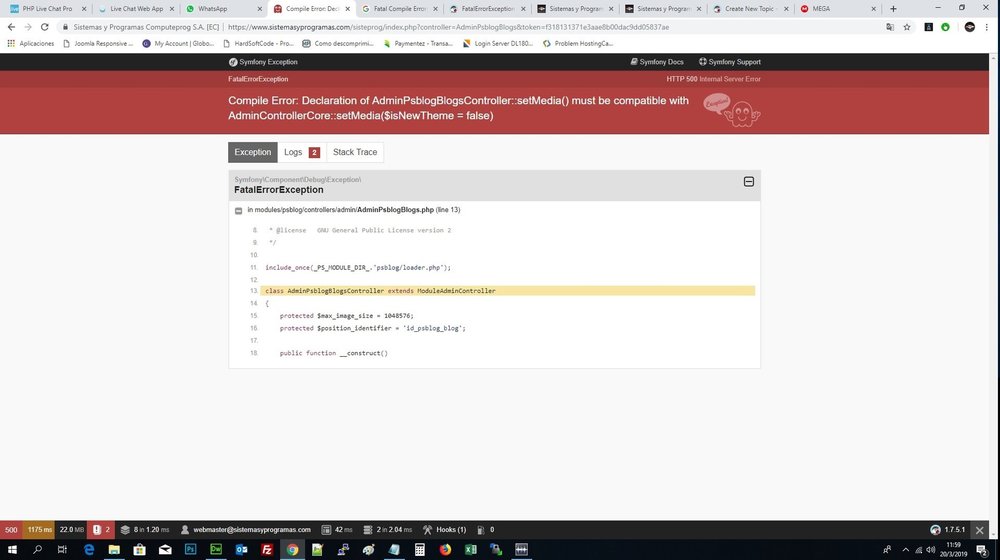Collapse the AdminPsblogBlogs.php code trace

point(239,210)
